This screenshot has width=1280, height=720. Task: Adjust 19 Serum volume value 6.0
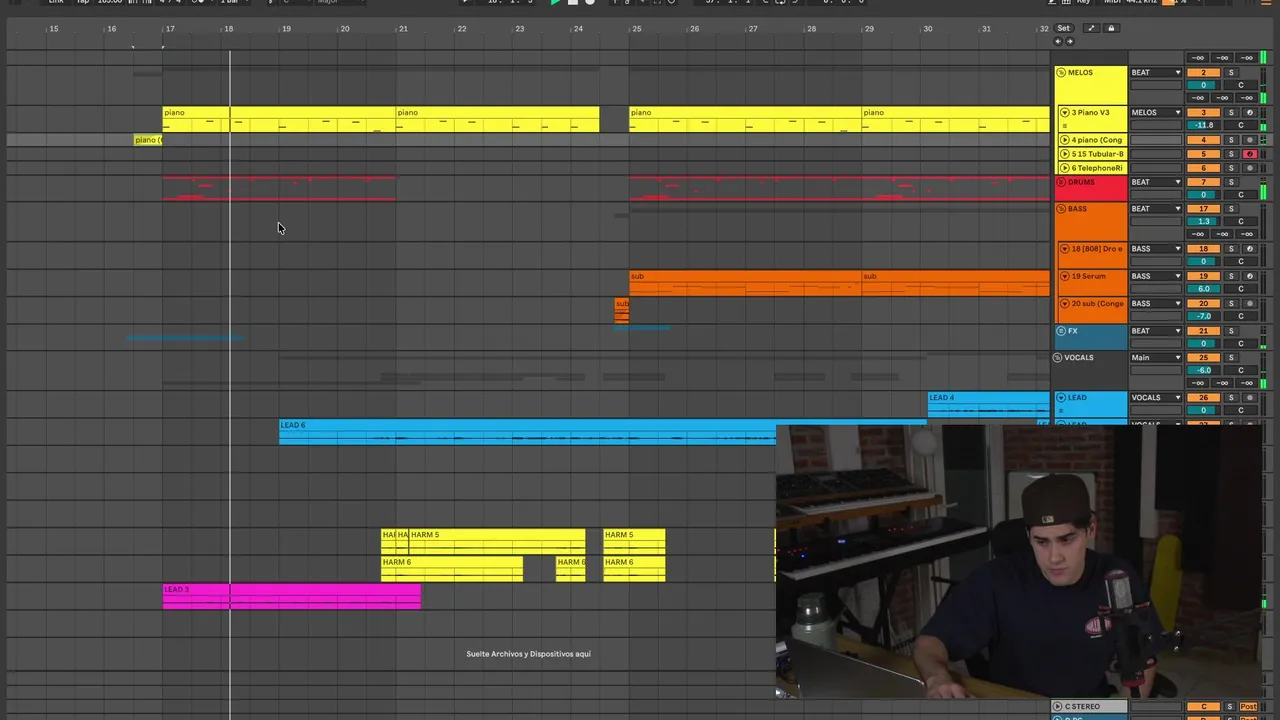click(x=1203, y=289)
